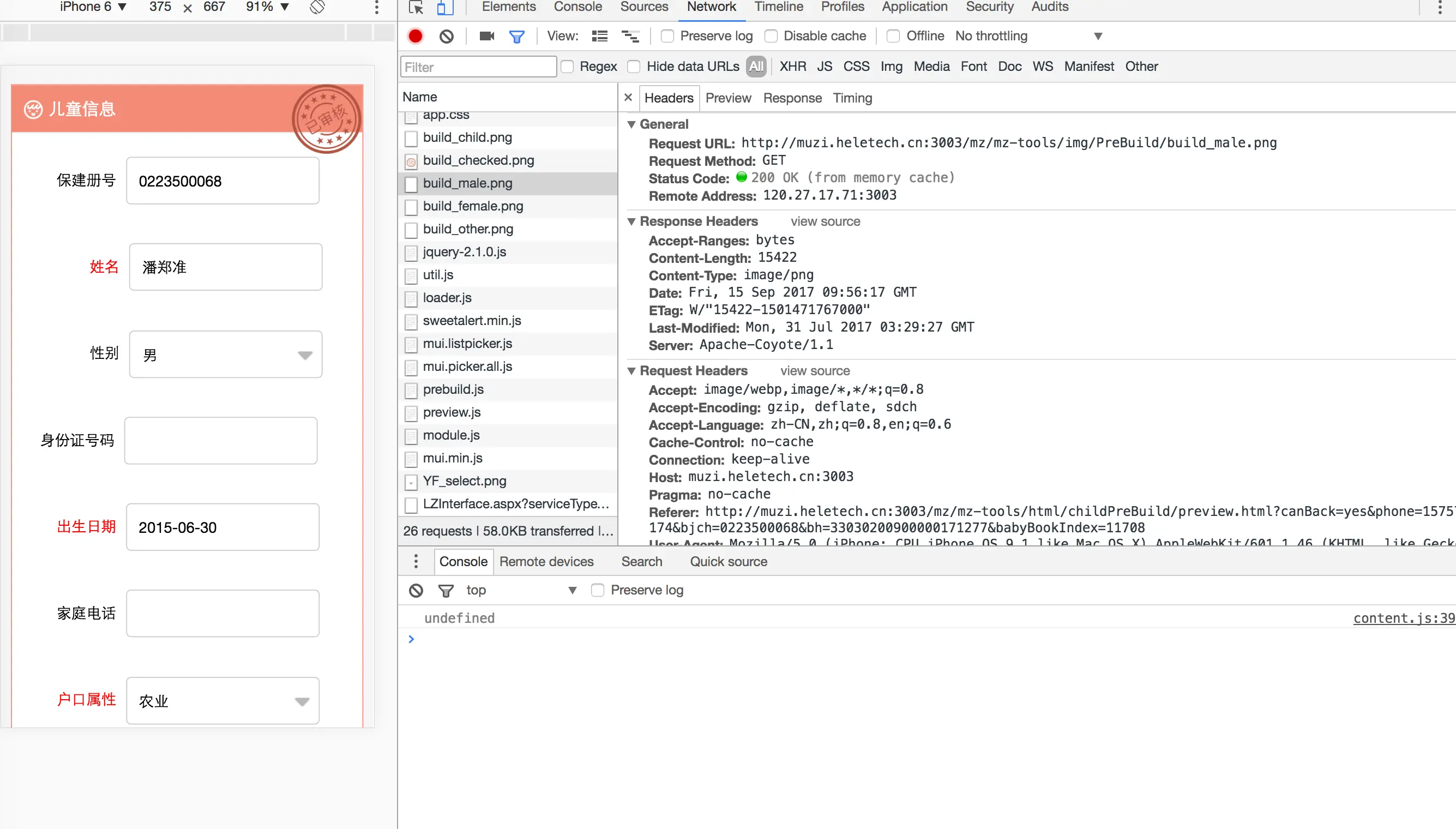Open the Sources panel tab

(x=644, y=7)
